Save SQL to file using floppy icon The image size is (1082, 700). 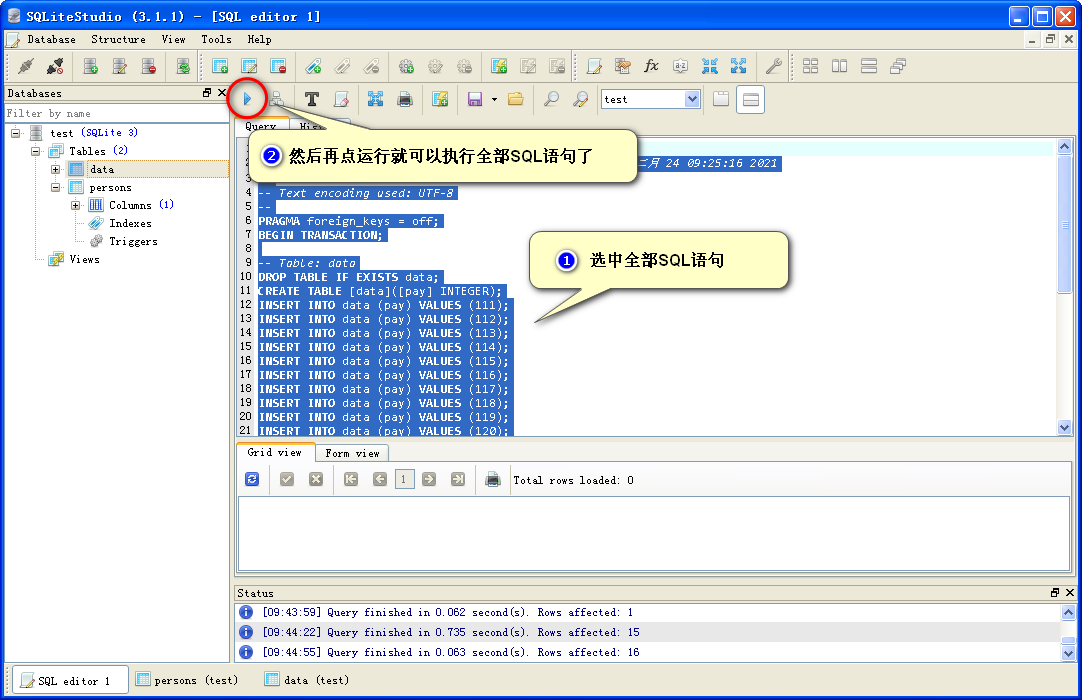click(x=475, y=99)
